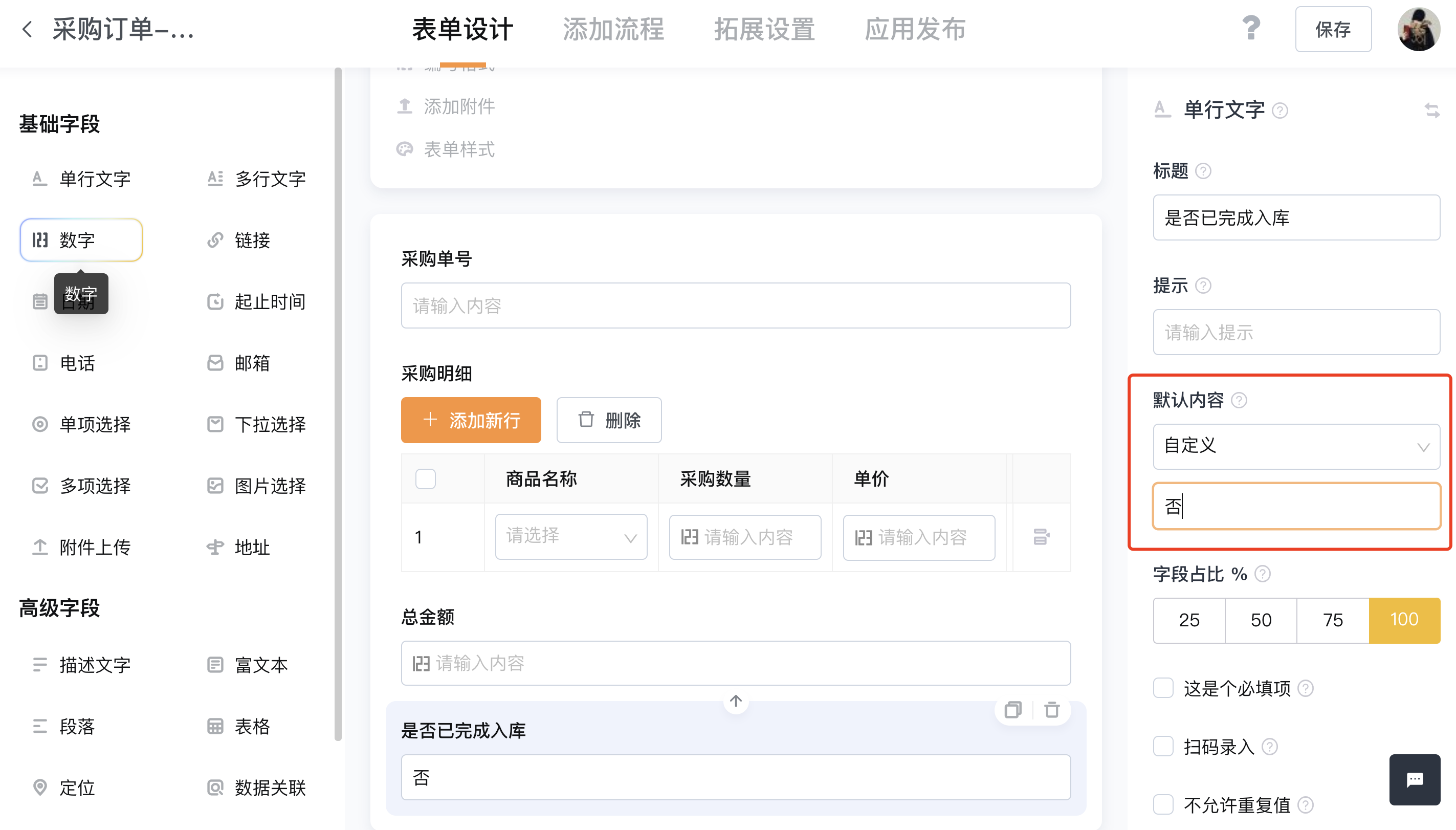This screenshot has height=830, width=1456.
Task: Select the 定位 field type
Action: (x=81, y=788)
